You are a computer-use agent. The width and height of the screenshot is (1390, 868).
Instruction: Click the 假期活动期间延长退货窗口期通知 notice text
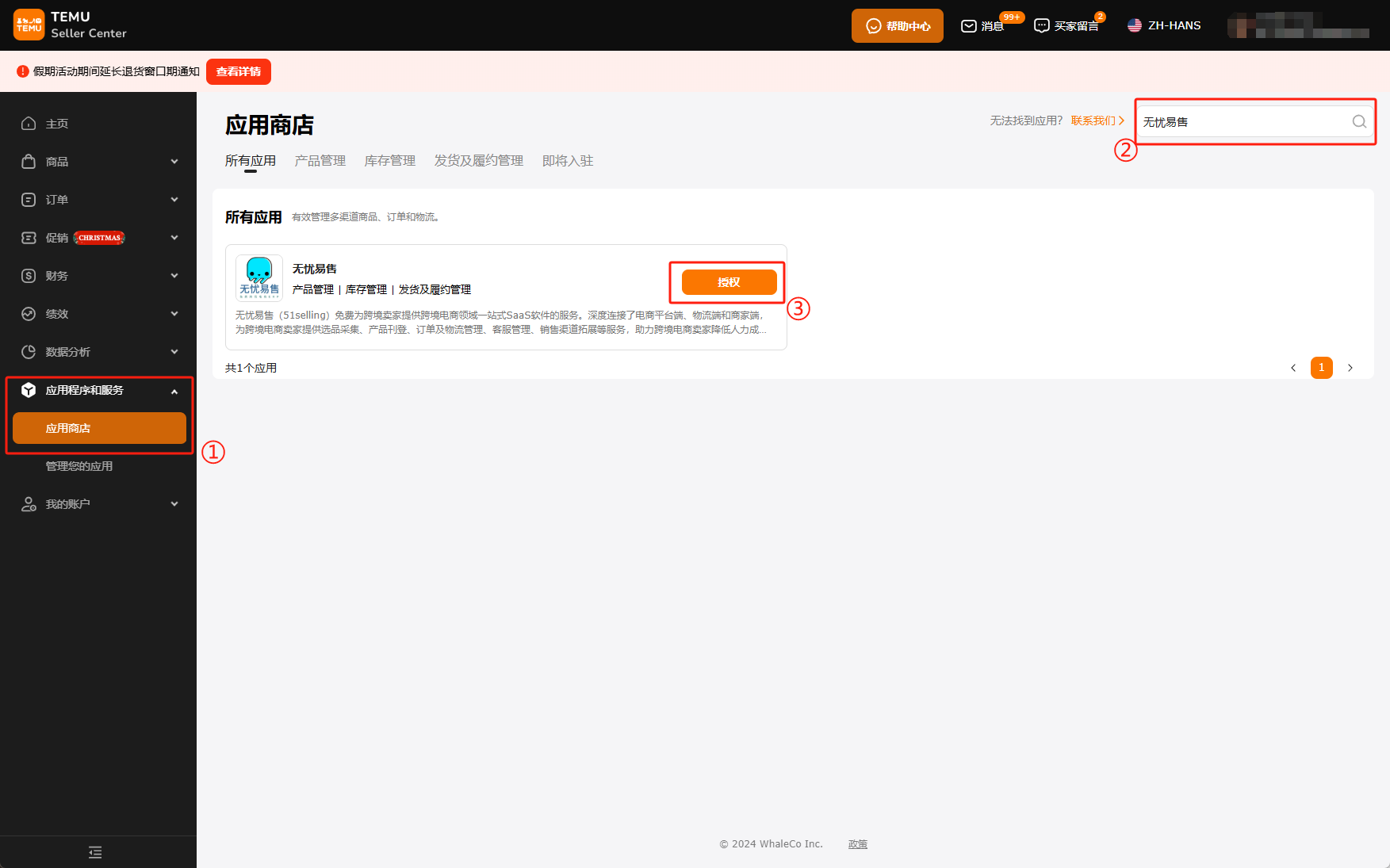point(117,71)
